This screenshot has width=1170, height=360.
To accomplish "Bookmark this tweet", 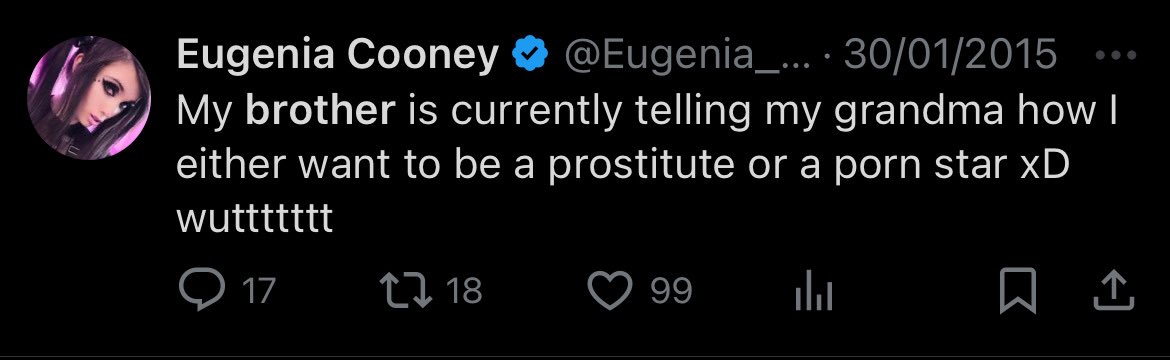I will click(x=1018, y=291).
